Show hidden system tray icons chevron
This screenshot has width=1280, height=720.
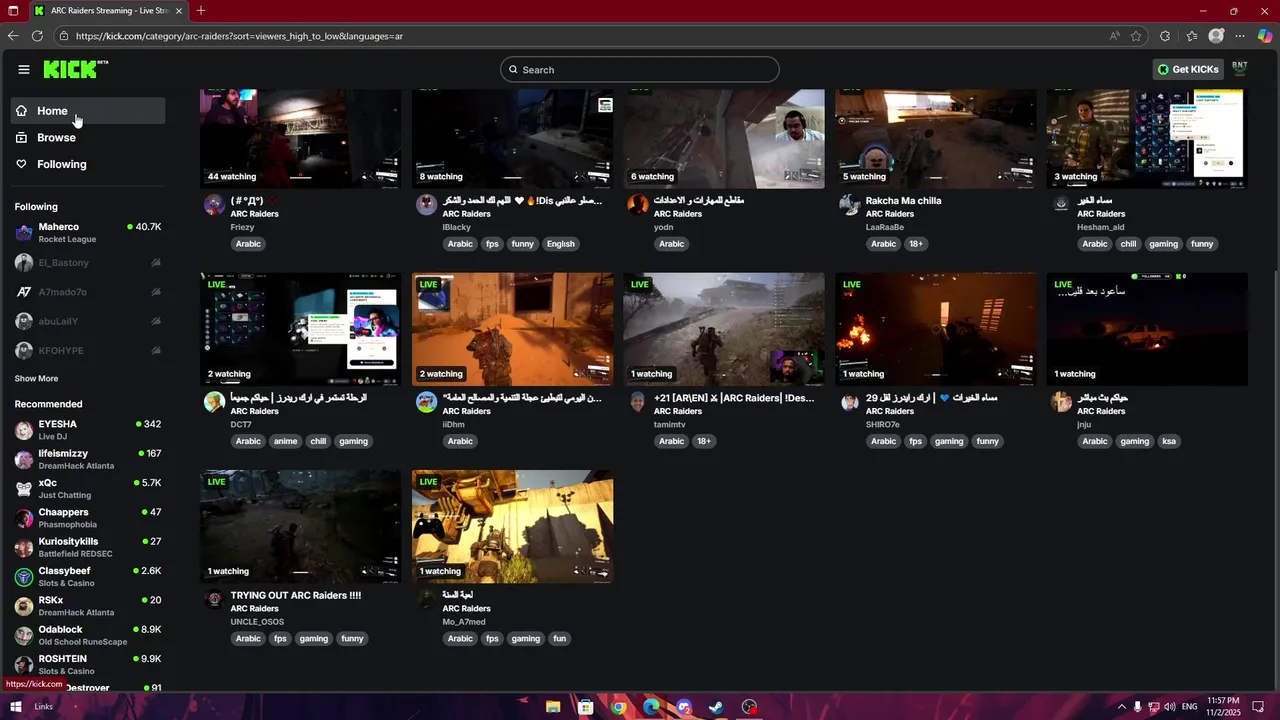[x=1122, y=707]
